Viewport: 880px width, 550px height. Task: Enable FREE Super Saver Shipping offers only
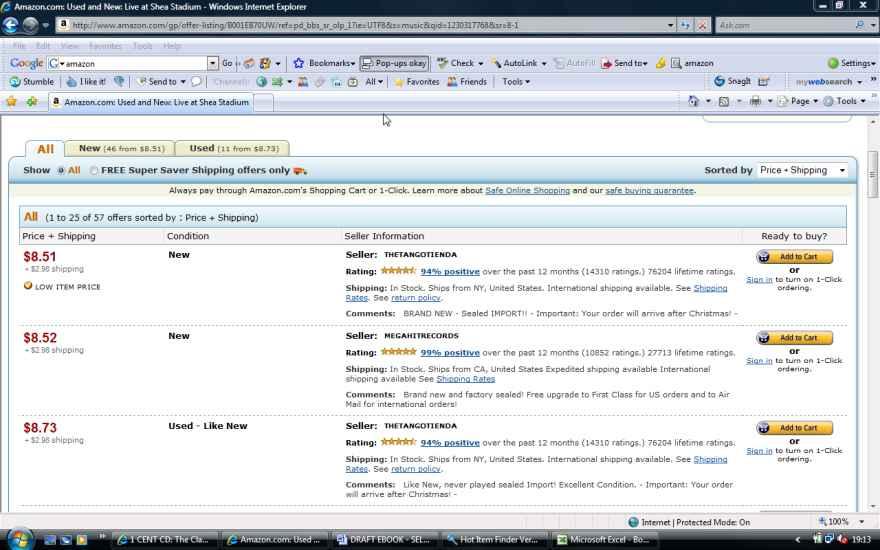click(x=94, y=171)
